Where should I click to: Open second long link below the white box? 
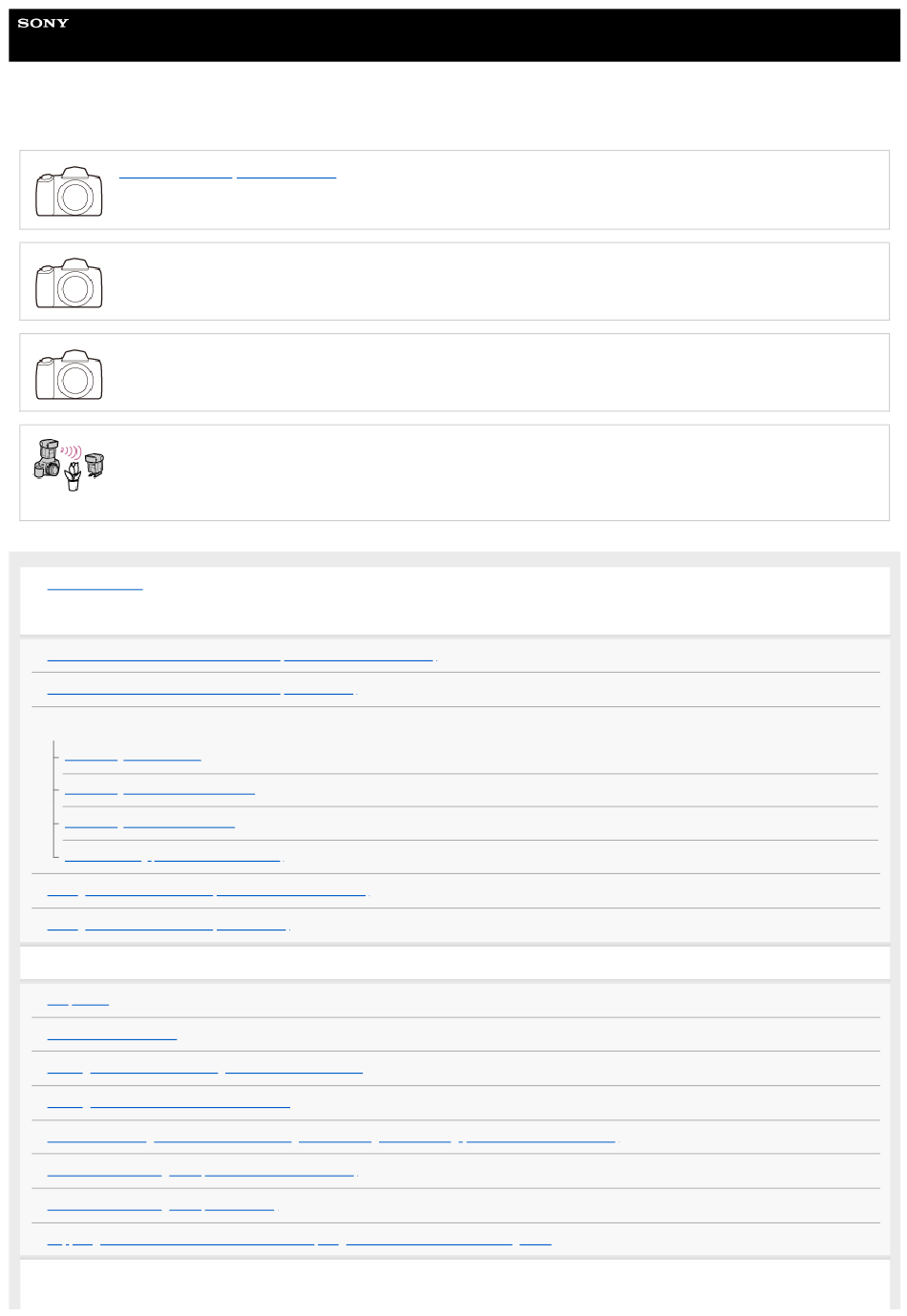pos(200,691)
